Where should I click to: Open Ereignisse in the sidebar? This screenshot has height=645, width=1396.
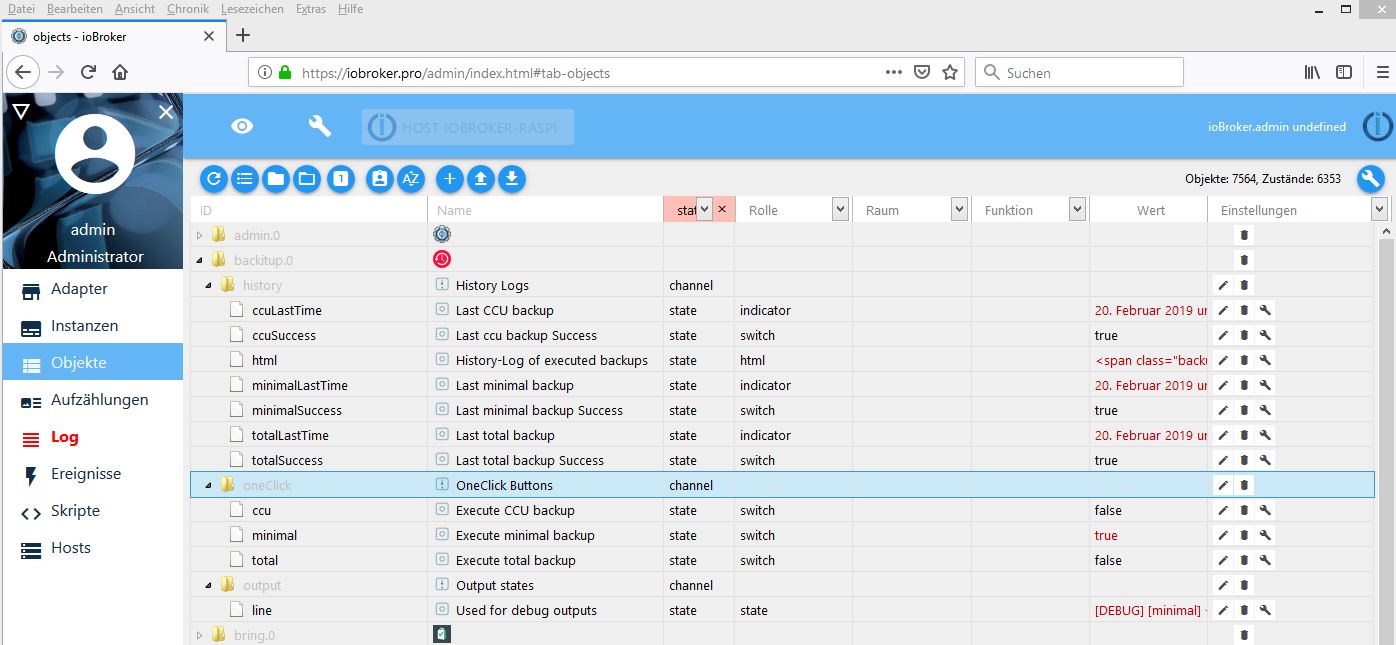tap(92, 474)
